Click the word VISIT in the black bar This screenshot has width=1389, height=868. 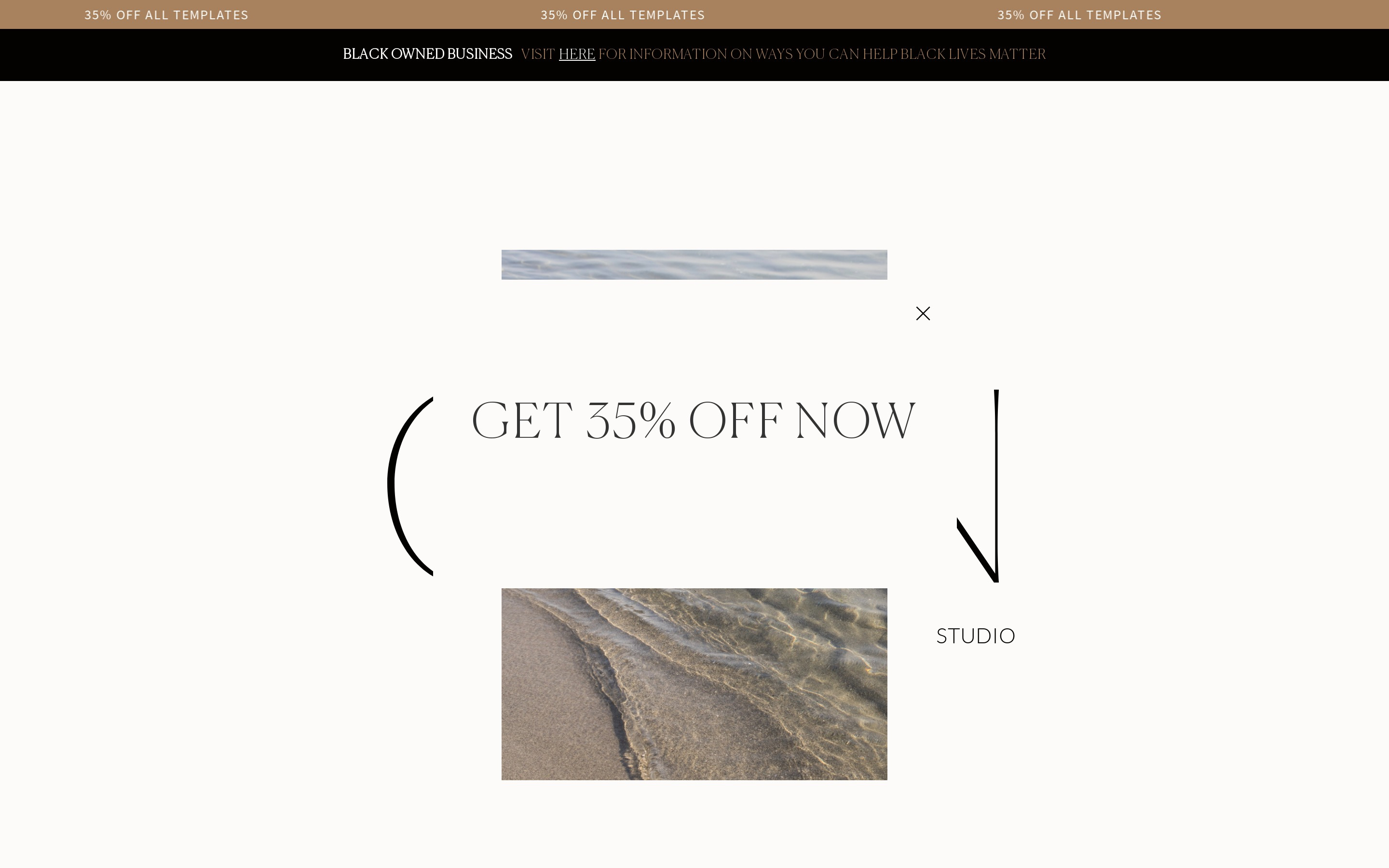coord(538,54)
